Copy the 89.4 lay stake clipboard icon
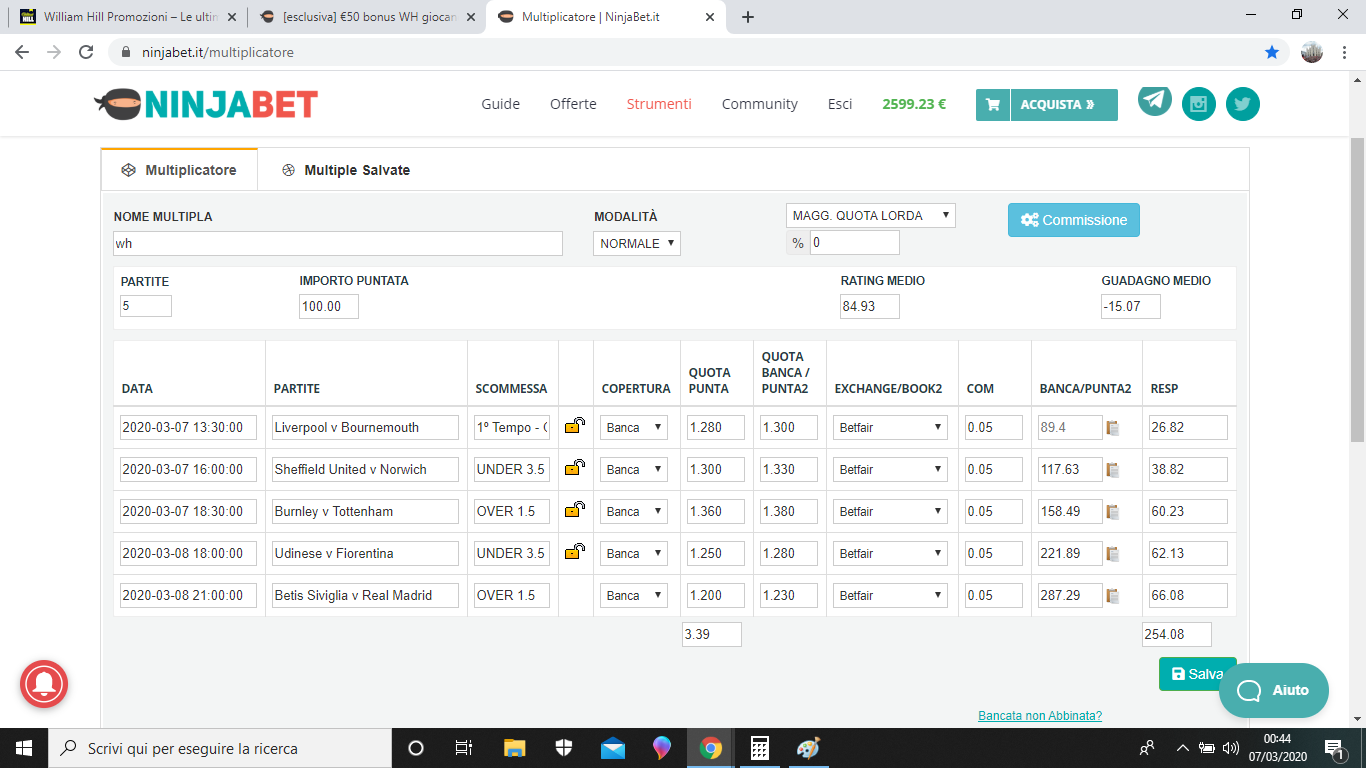The width and height of the screenshot is (1366, 768). click(x=1113, y=428)
